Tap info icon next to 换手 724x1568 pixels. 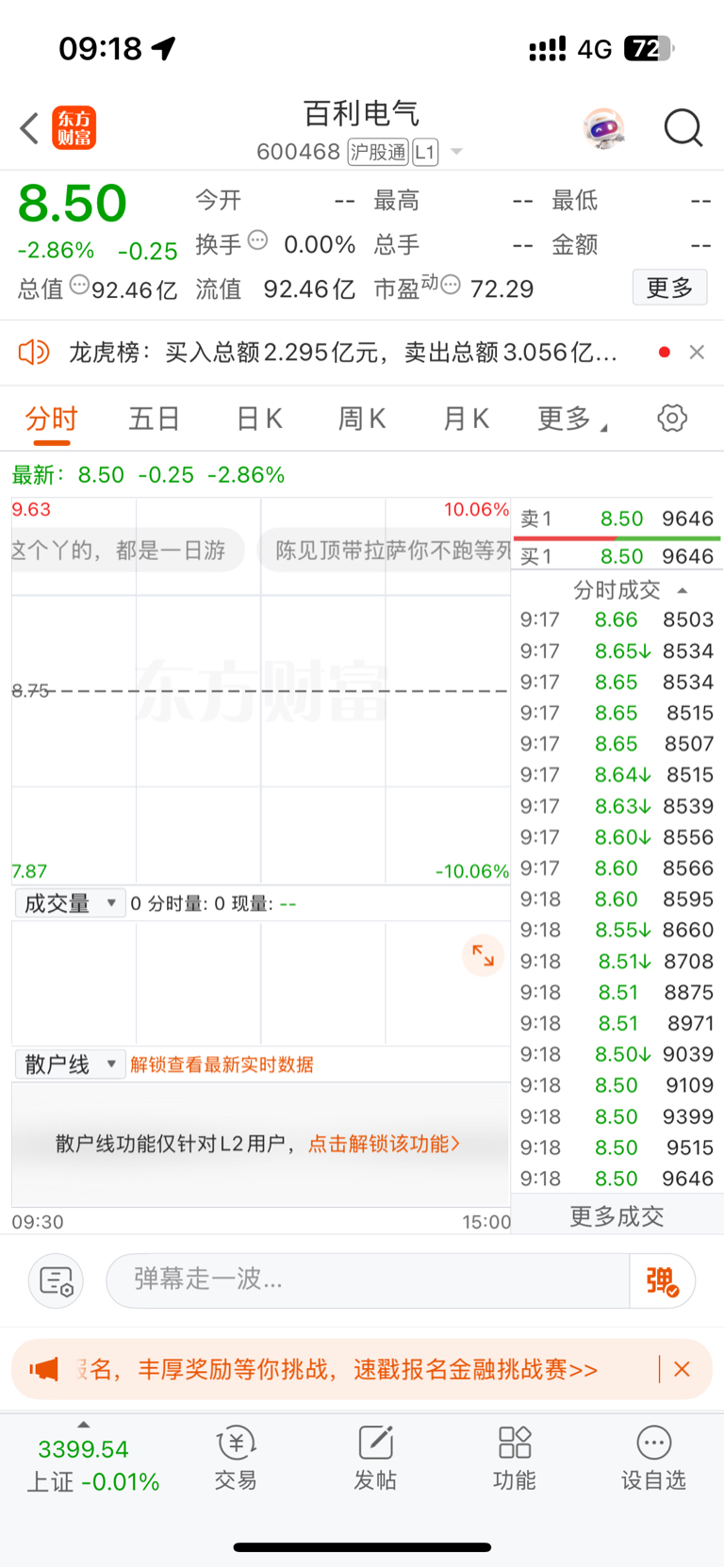(257, 240)
